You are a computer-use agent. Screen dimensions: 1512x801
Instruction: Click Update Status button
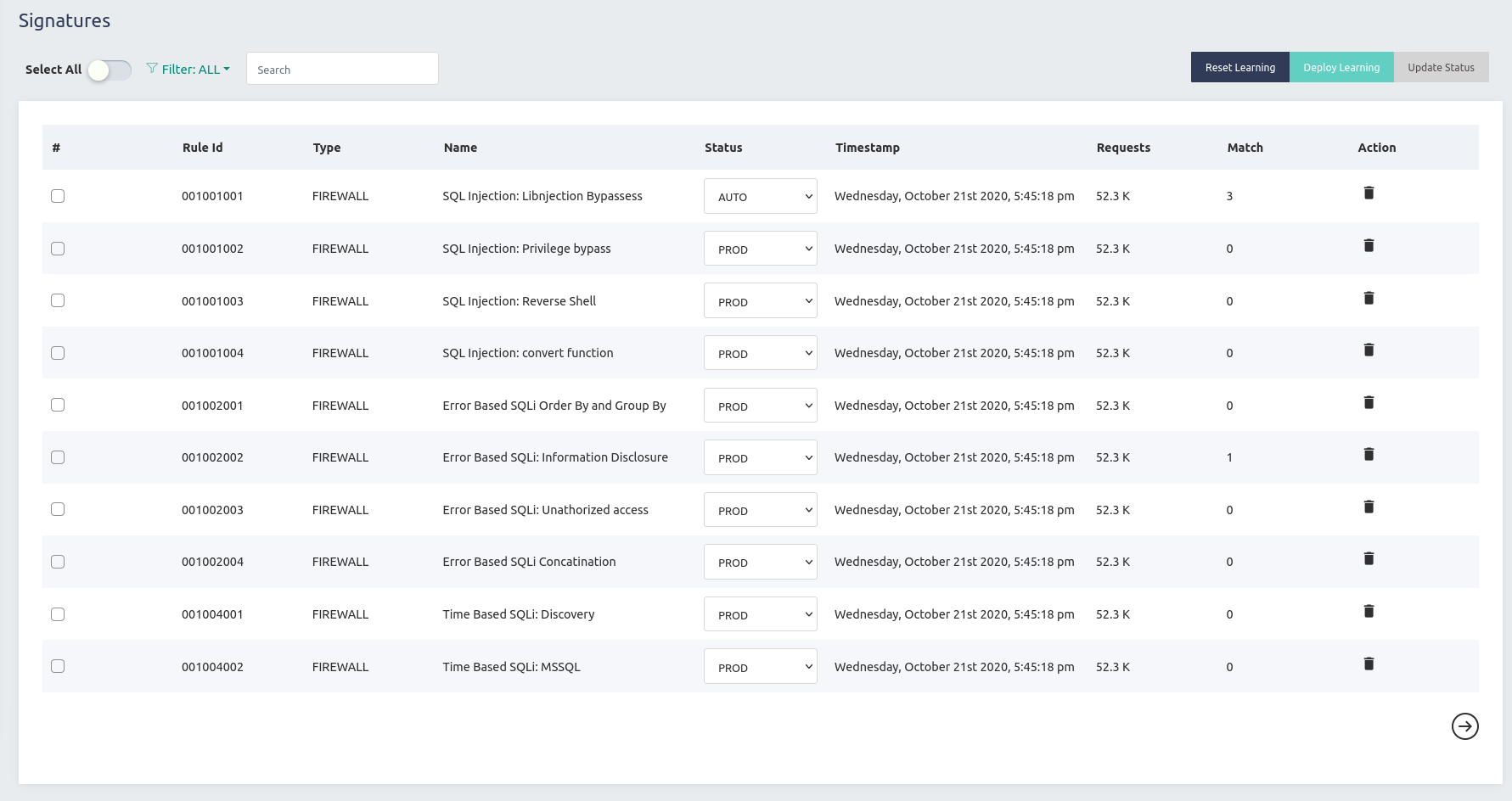[1441, 67]
